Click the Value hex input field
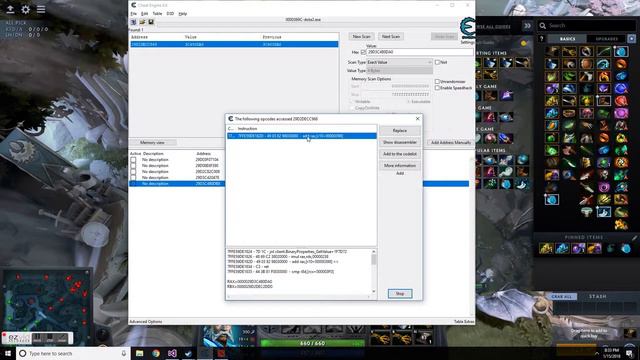 [x=420, y=52]
